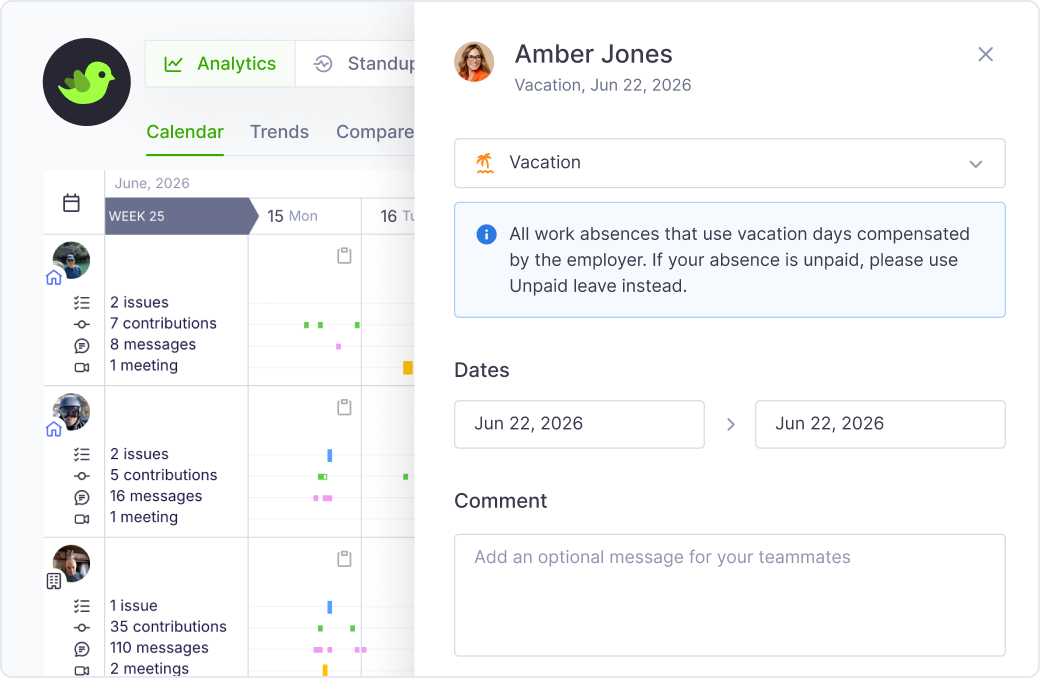This screenshot has width=1040, height=678.
Task: Select the Calendar sub-tab
Action: click(x=185, y=132)
